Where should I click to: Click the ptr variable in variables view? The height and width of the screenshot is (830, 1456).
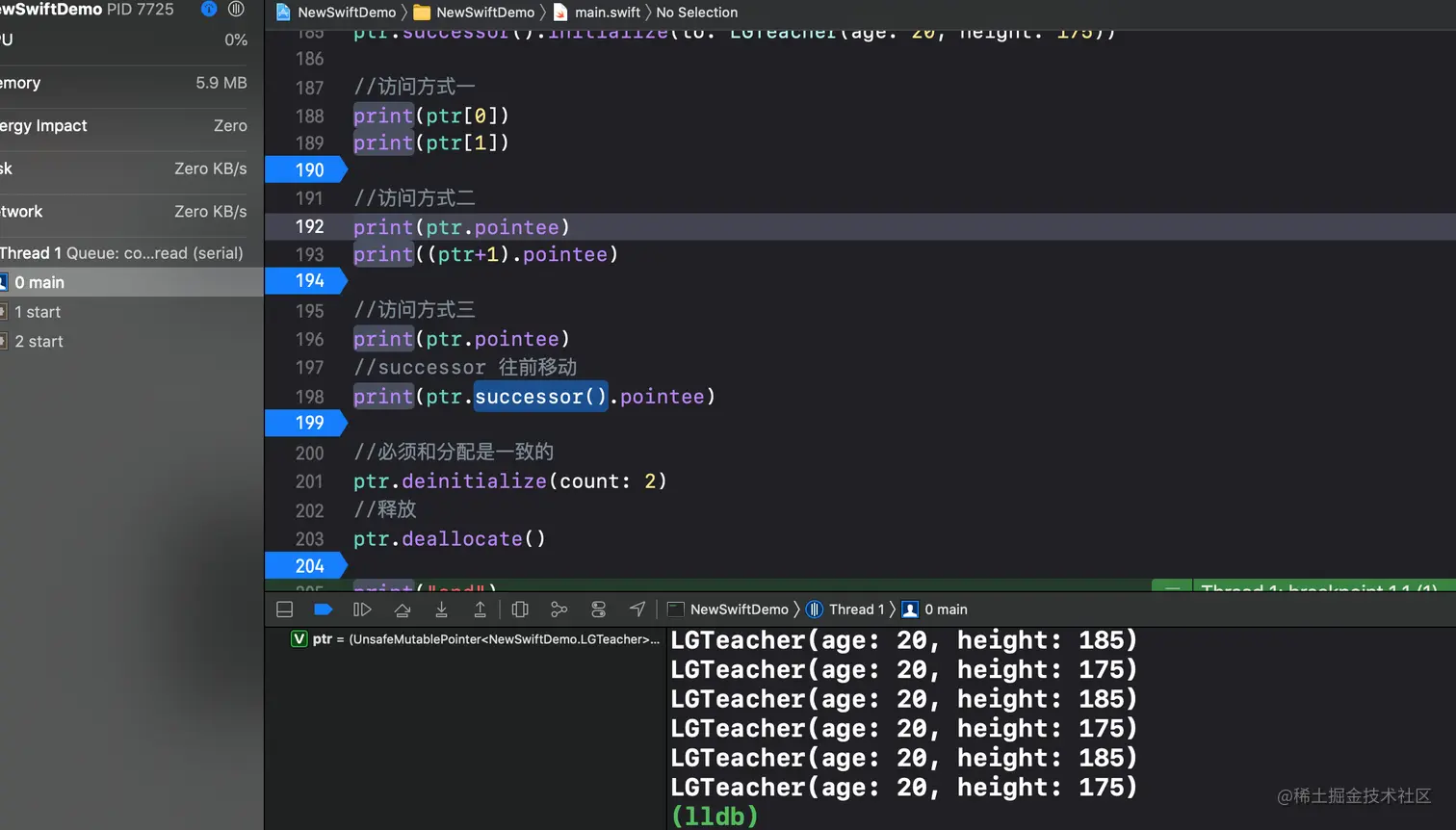click(x=476, y=639)
